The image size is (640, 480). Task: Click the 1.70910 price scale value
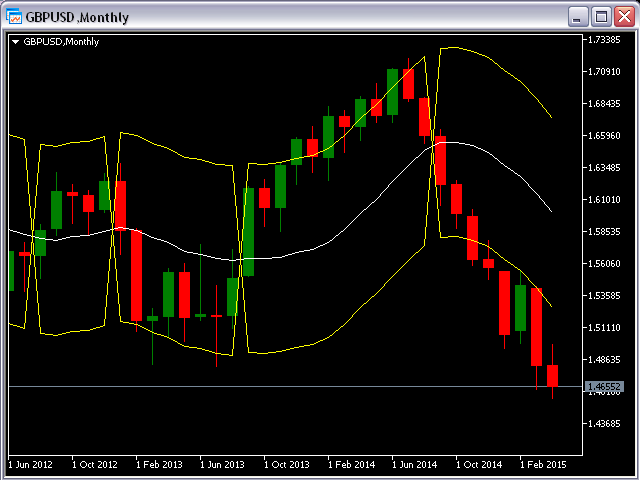point(604,72)
